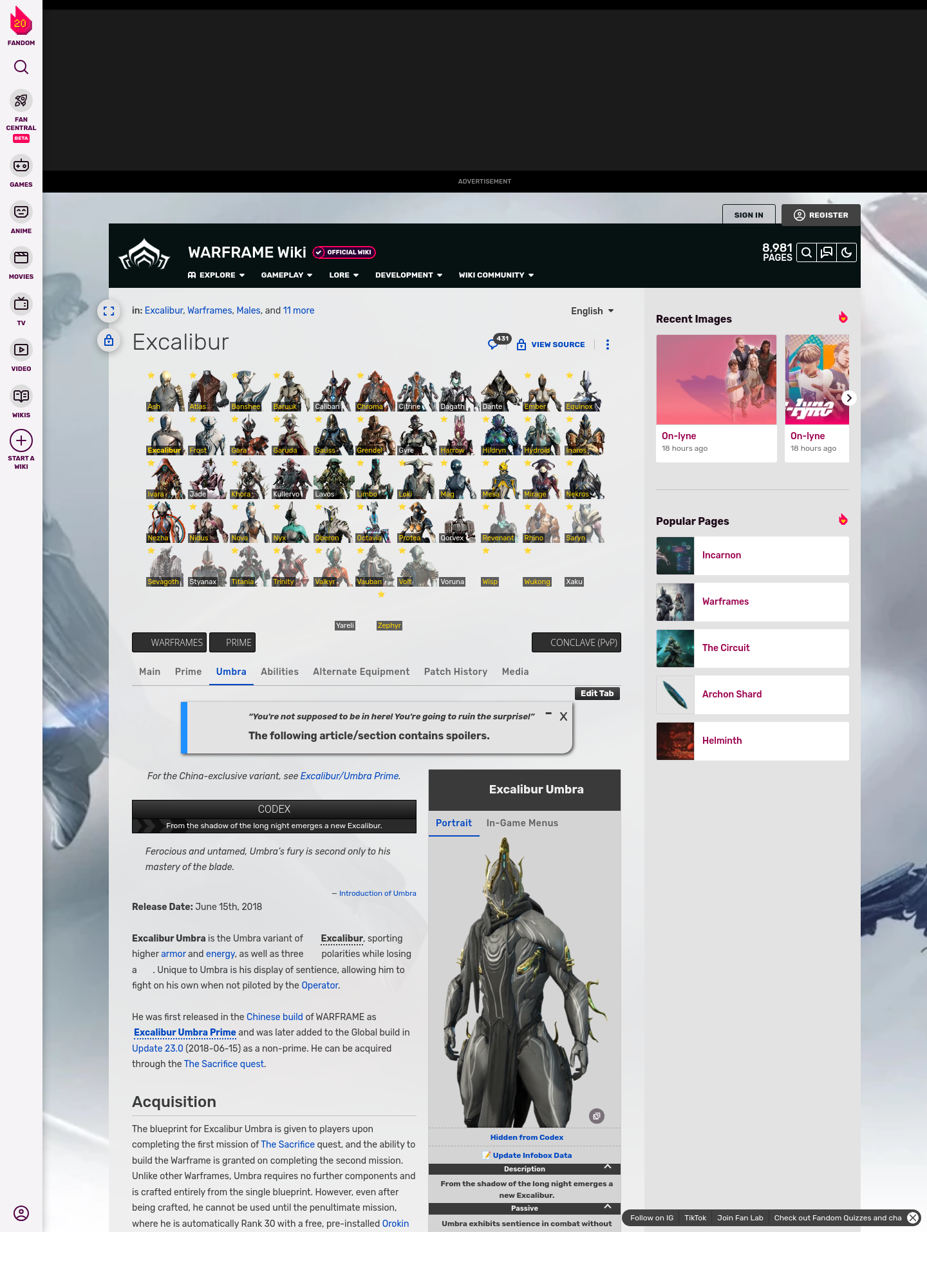Open Fan Central rocket icon
This screenshot has width=927, height=1288.
click(x=21, y=100)
